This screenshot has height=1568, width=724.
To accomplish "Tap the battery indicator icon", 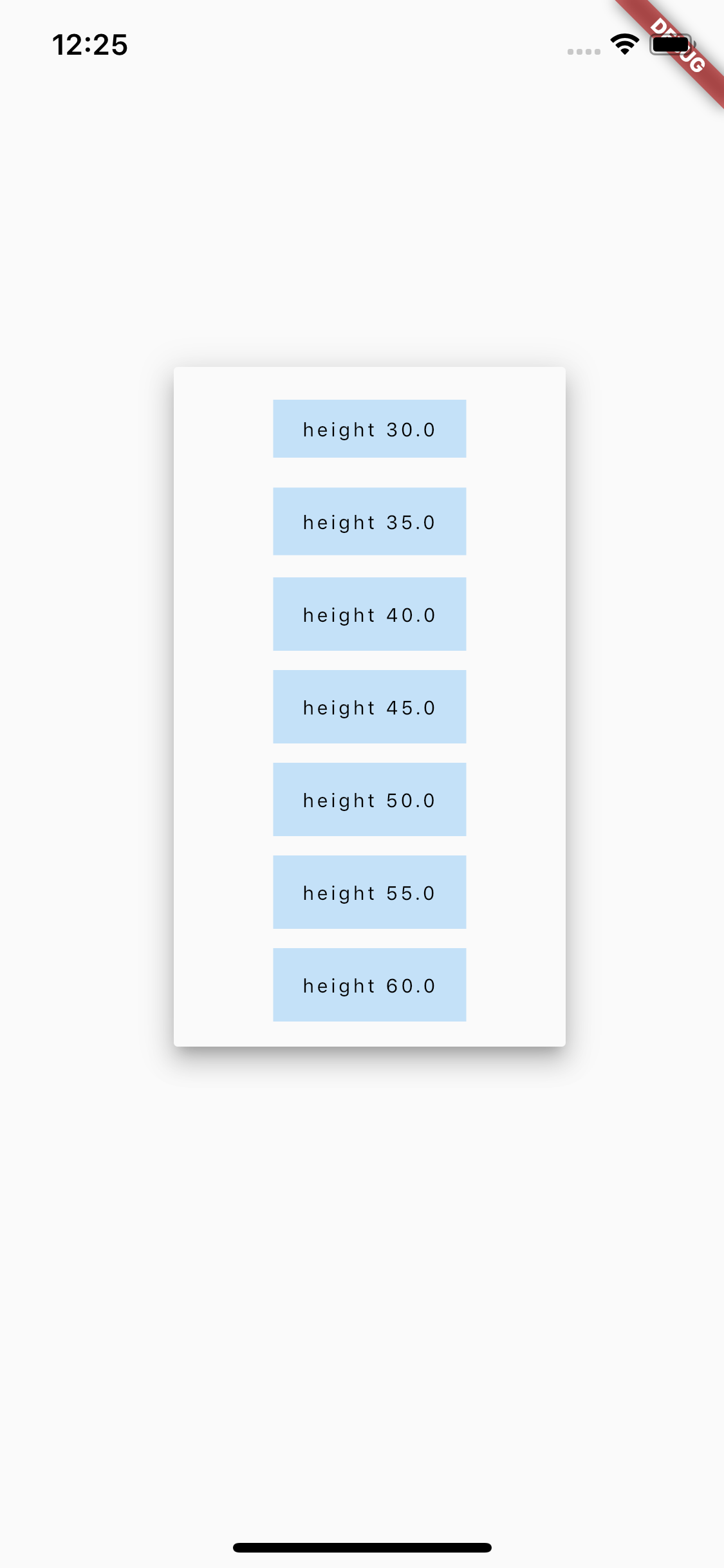I will [x=672, y=45].
